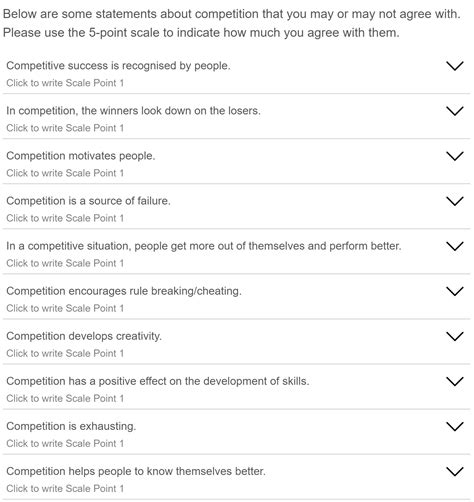Select the 'Competition is a source of failure.' statement
The height and width of the screenshot is (502, 474).
(x=88, y=201)
